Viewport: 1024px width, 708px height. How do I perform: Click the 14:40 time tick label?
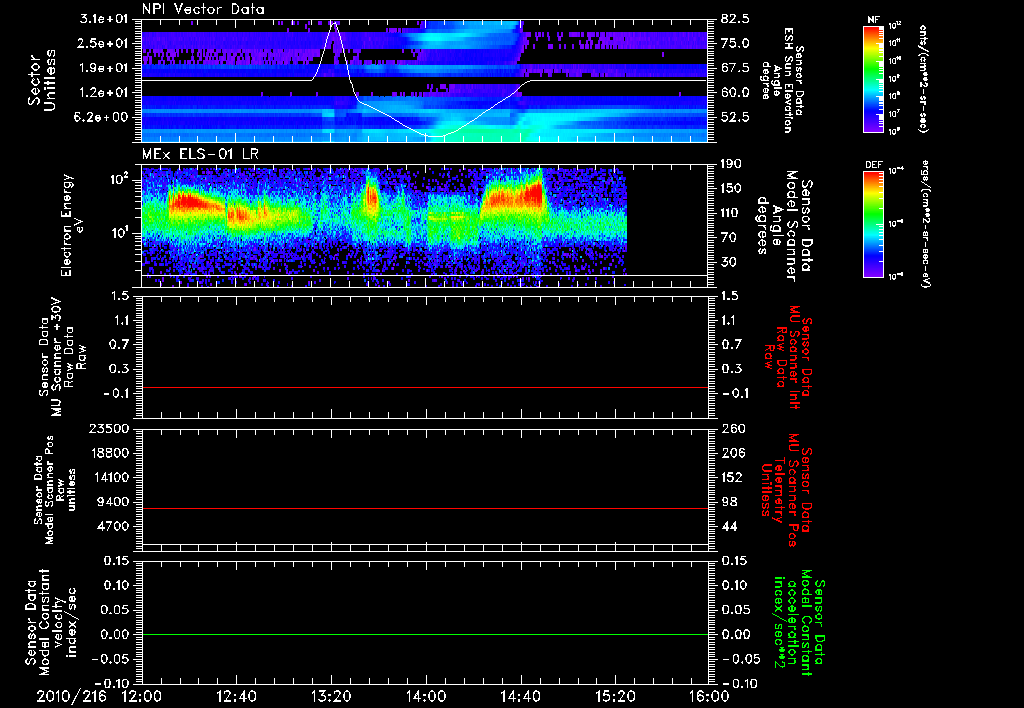520,697
